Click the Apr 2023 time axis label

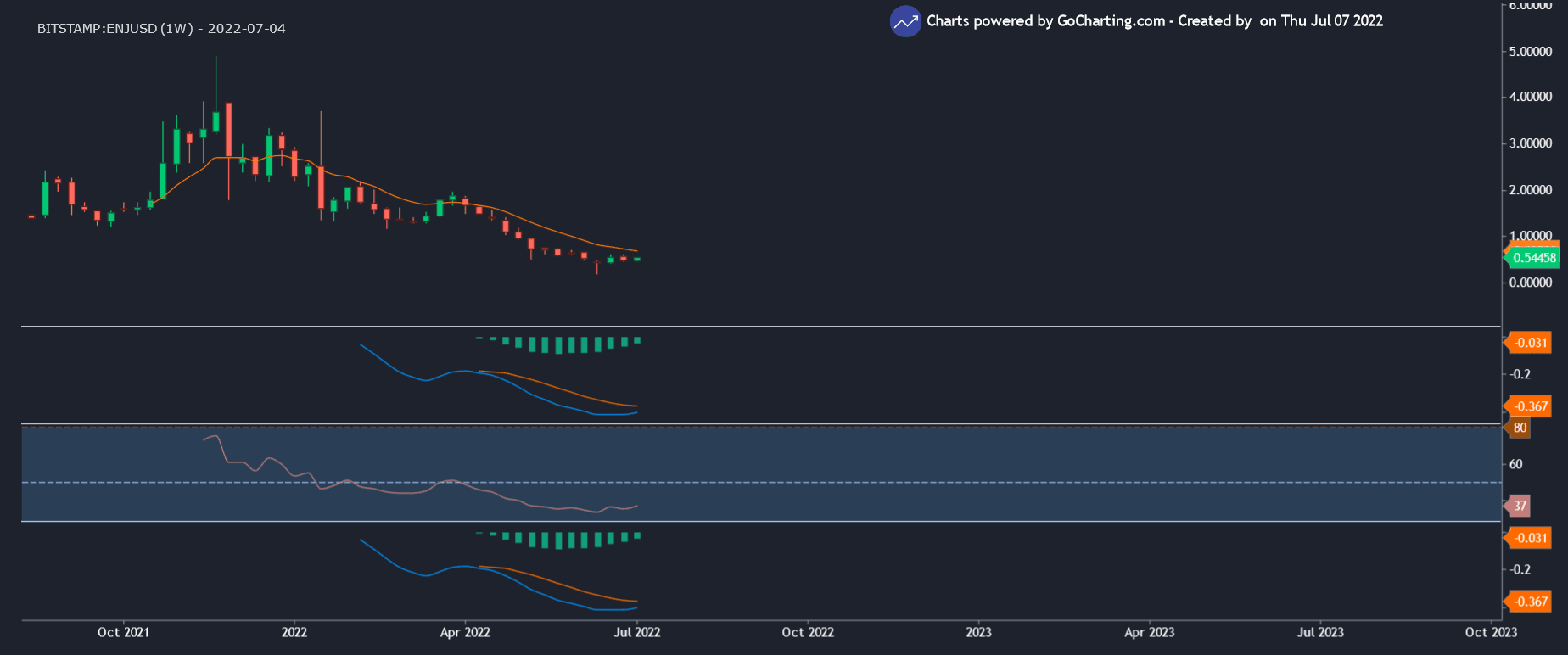point(1149,632)
